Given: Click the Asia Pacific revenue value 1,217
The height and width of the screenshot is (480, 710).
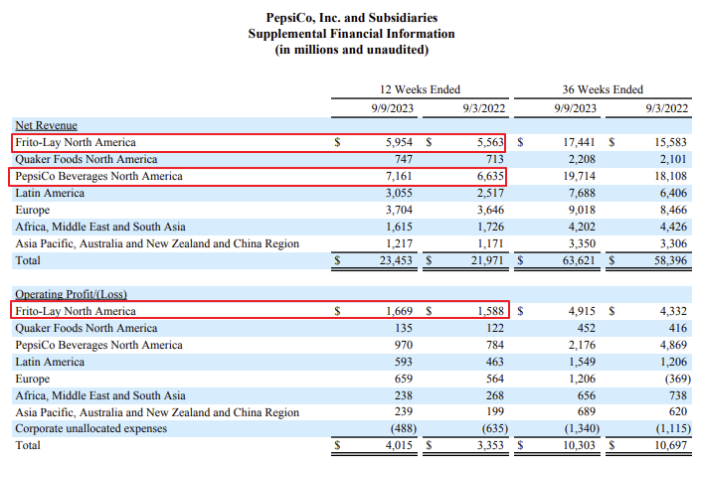Looking at the screenshot, I should coord(399,244).
